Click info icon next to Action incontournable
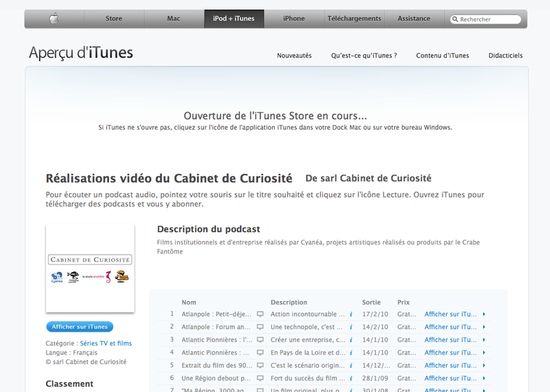The height and width of the screenshot is (392, 550). click(x=351, y=314)
